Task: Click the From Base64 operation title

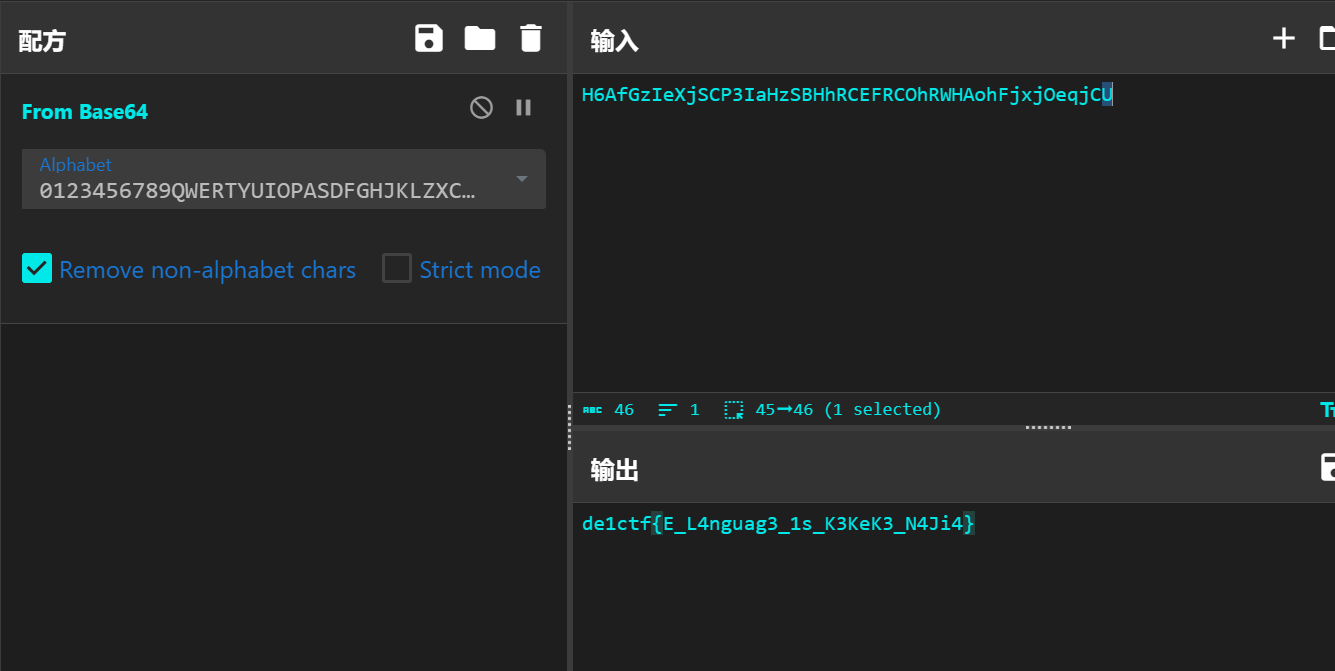Action: pos(85,112)
